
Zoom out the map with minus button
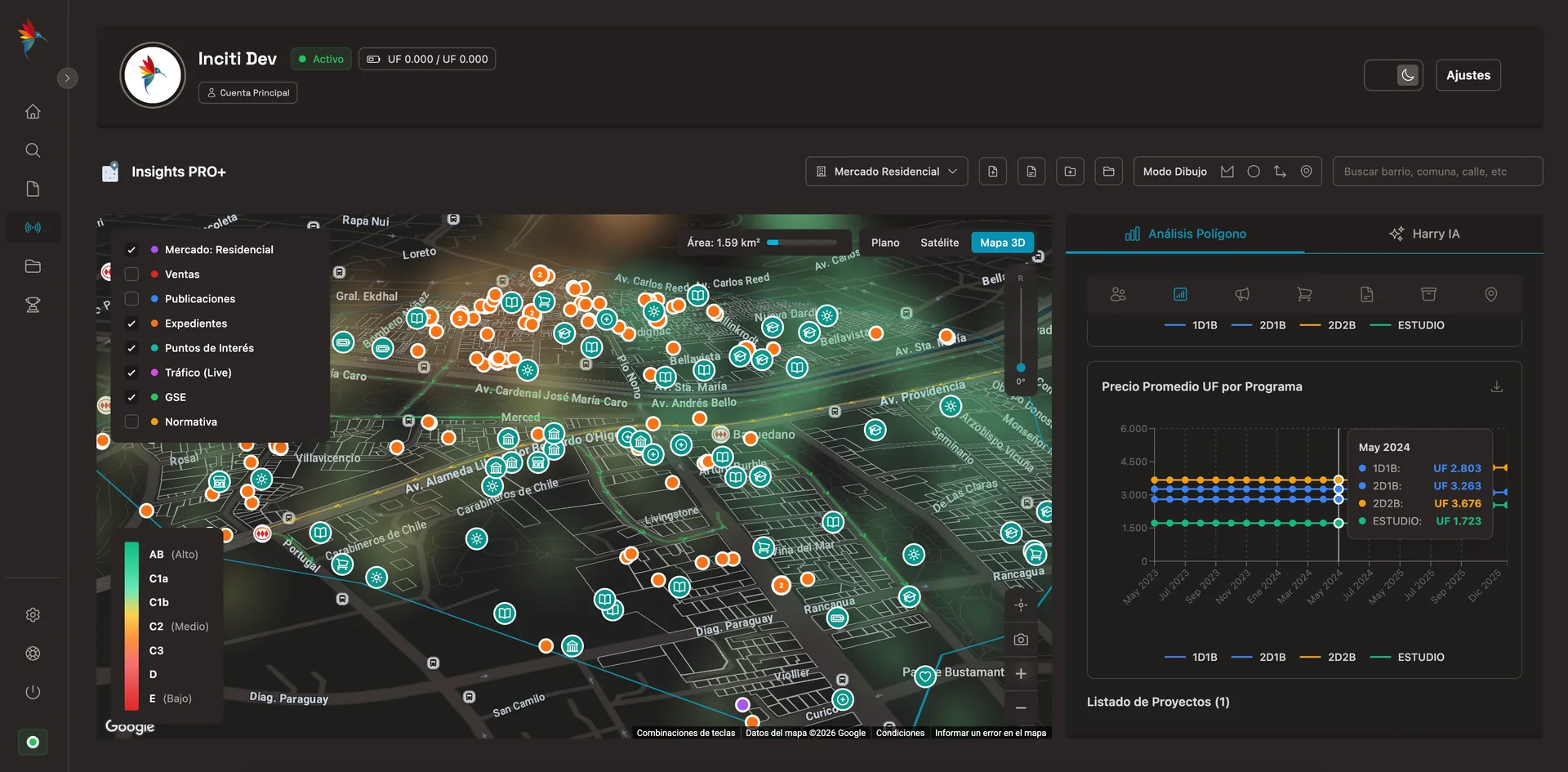click(x=1021, y=707)
